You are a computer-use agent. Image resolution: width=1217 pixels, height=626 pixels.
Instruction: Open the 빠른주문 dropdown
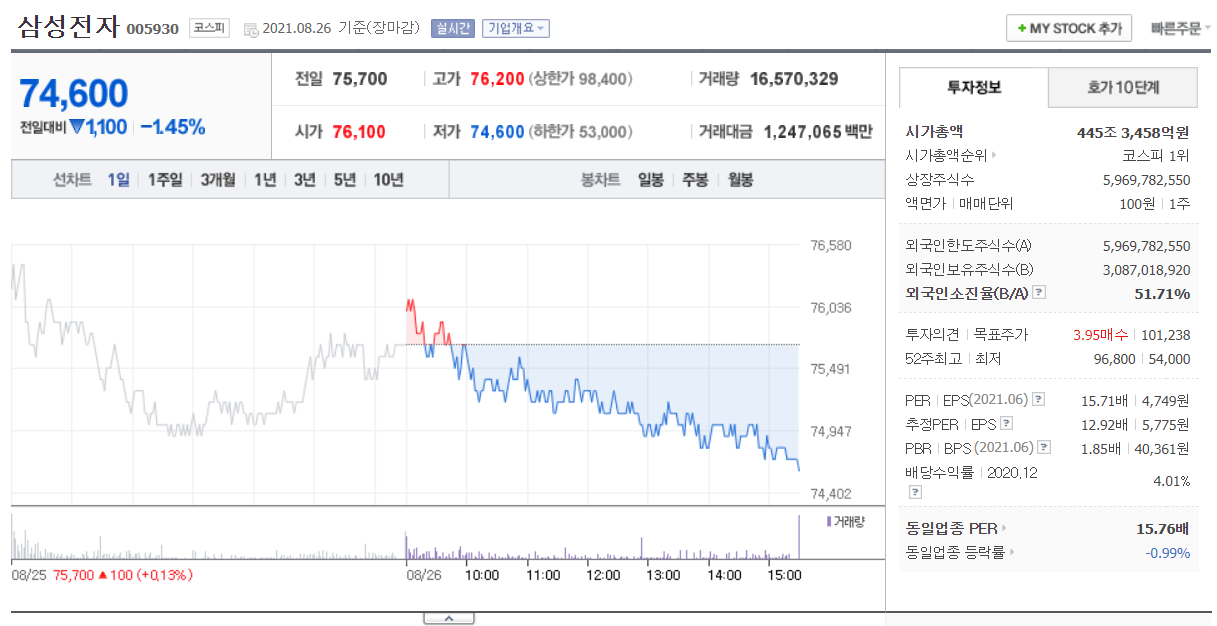point(1180,29)
